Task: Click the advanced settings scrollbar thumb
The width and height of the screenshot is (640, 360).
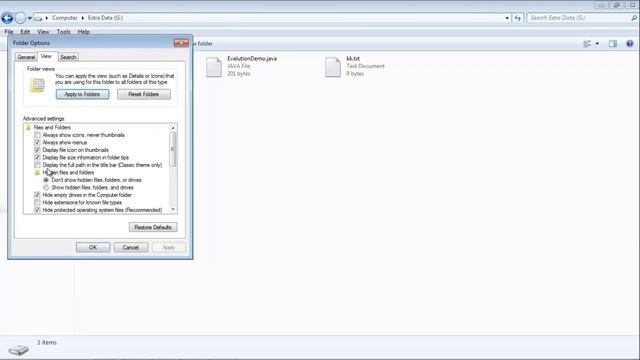Action: click(173, 149)
